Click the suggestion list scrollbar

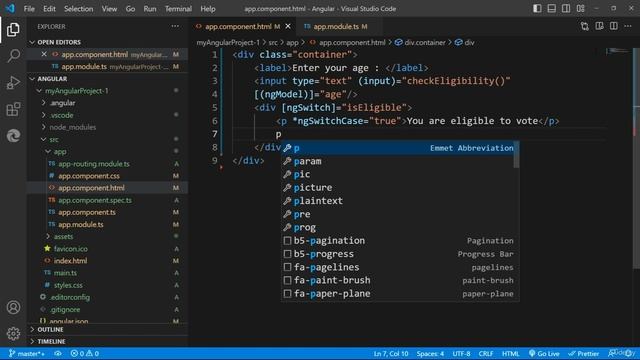tap(516, 155)
